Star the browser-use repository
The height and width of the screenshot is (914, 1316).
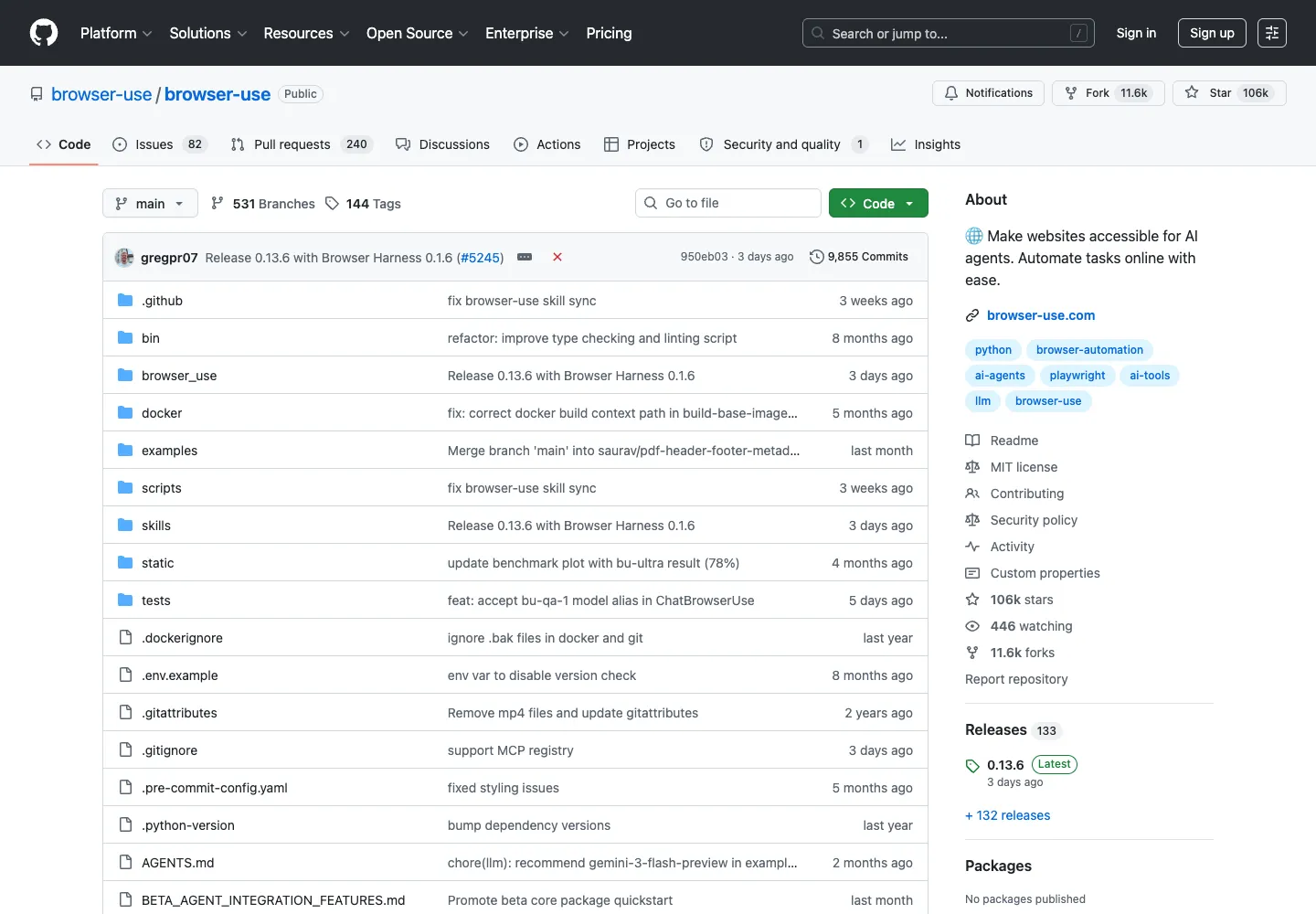click(x=1229, y=93)
